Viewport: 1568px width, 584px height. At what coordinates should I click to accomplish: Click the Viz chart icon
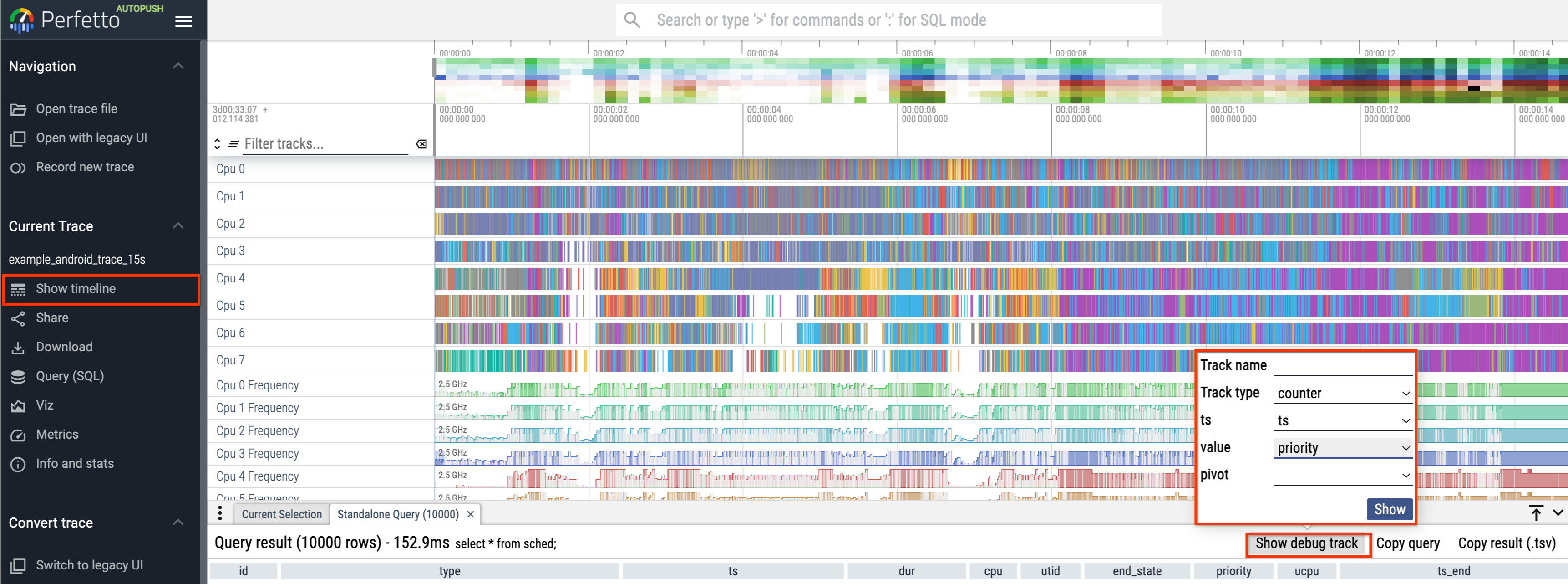[18, 405]
